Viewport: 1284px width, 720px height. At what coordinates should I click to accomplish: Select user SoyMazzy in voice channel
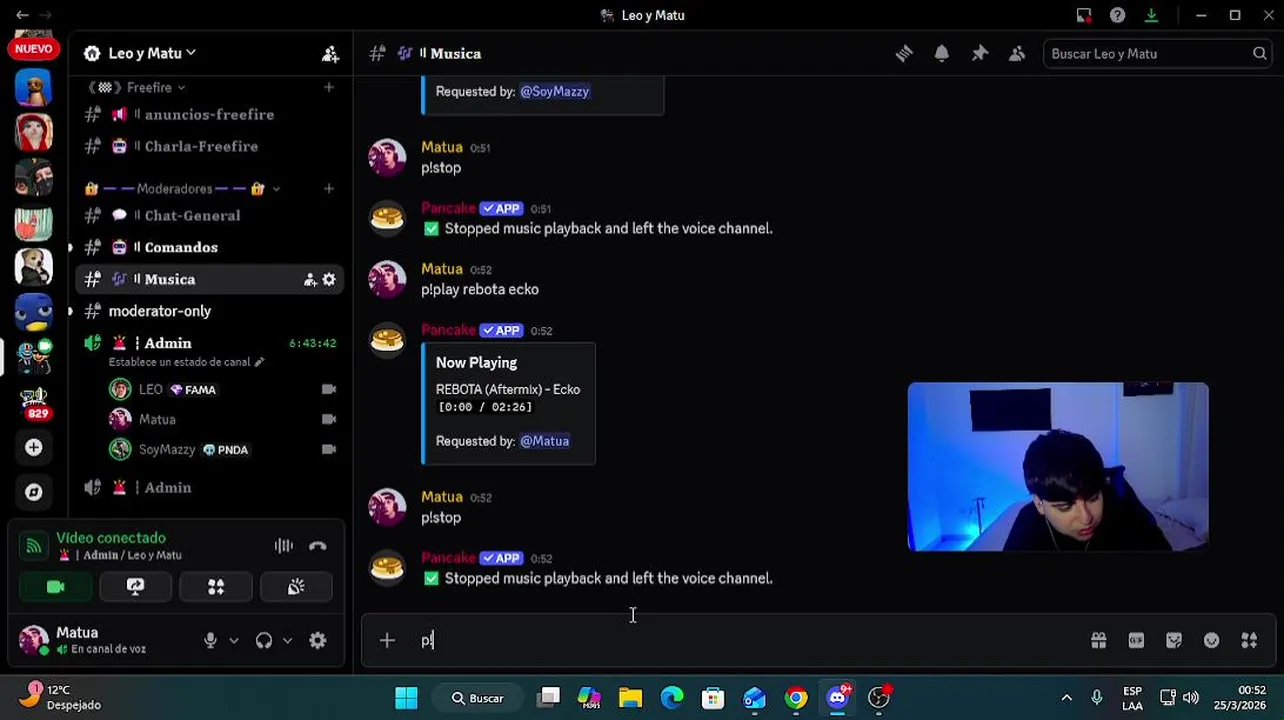coord(222,450)
